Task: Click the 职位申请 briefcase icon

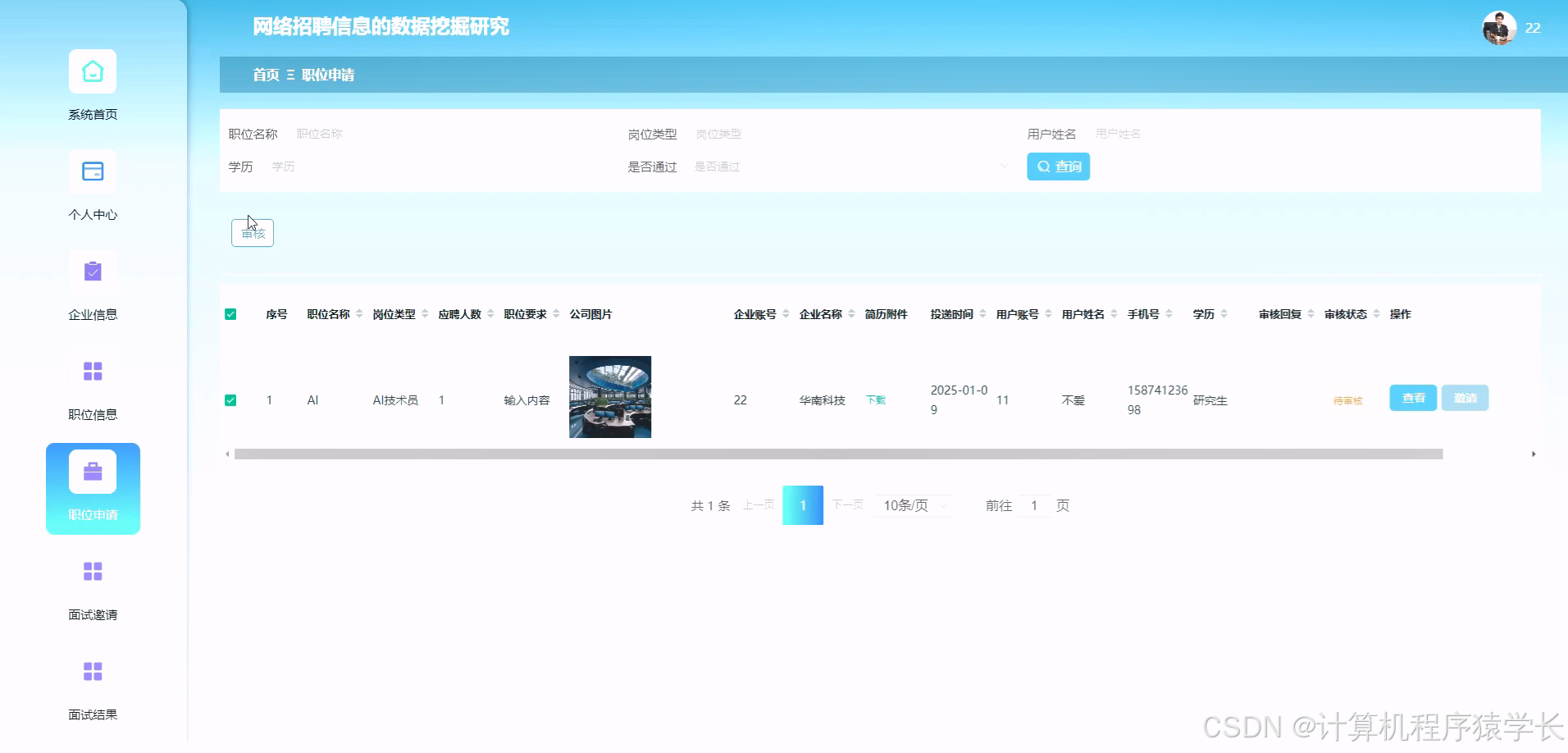Action: click(92, 471)
